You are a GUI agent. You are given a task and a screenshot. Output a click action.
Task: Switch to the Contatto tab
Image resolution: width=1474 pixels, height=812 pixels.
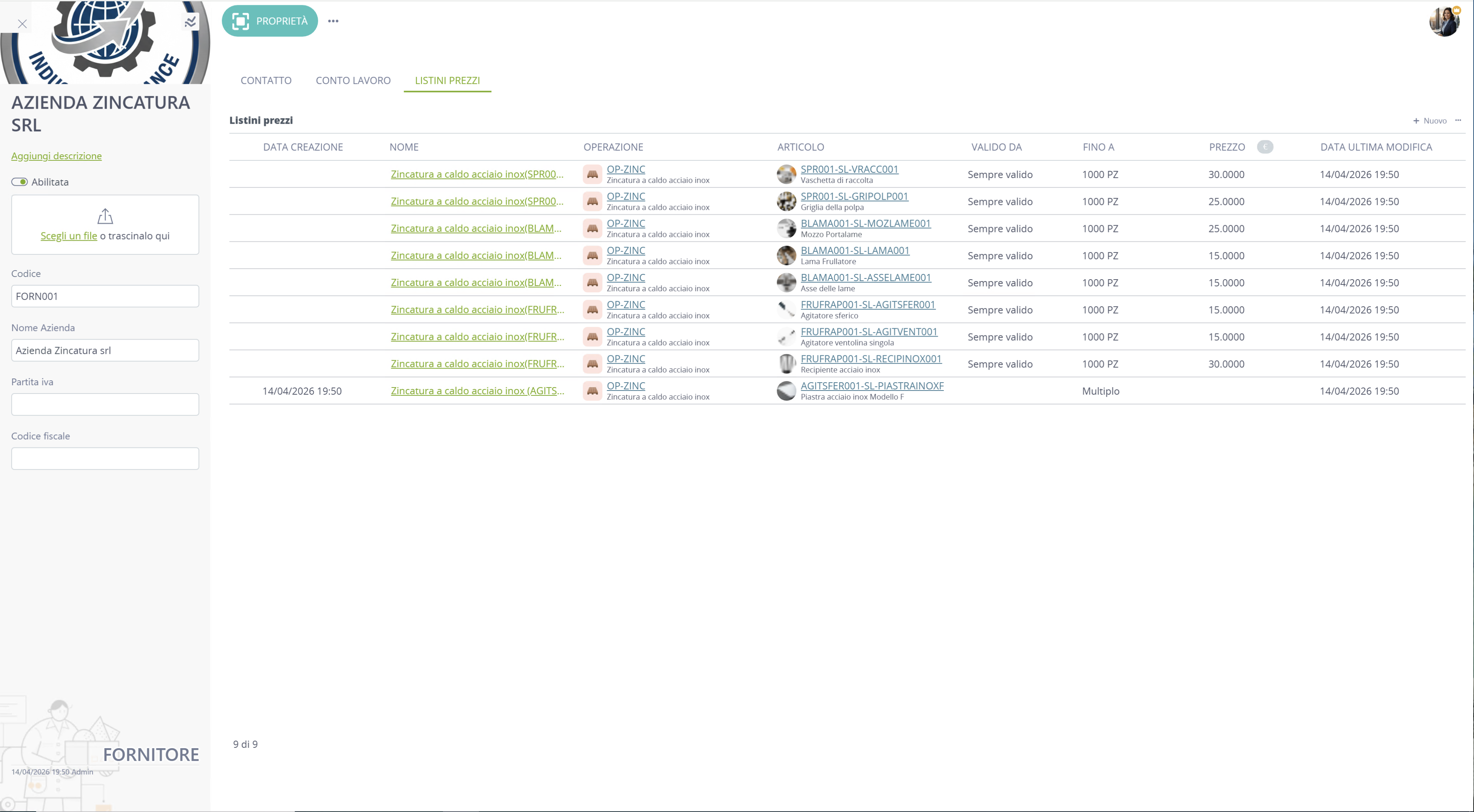click(x=266, y=81)
